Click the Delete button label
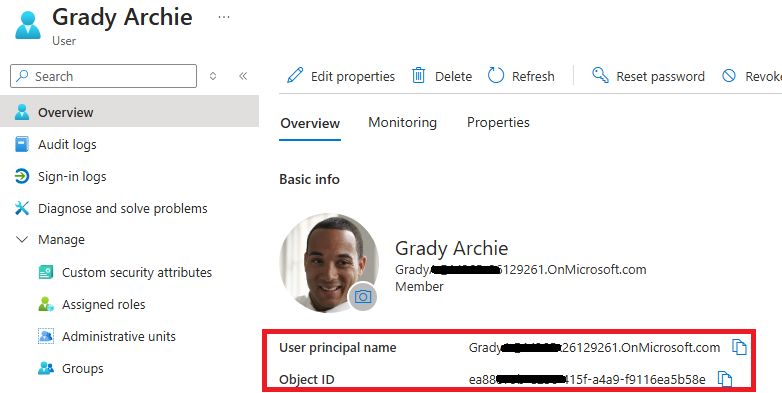Image resolution: width=782 pixels, height=393 pixels. pyautogui.click(x=453, y=76)
